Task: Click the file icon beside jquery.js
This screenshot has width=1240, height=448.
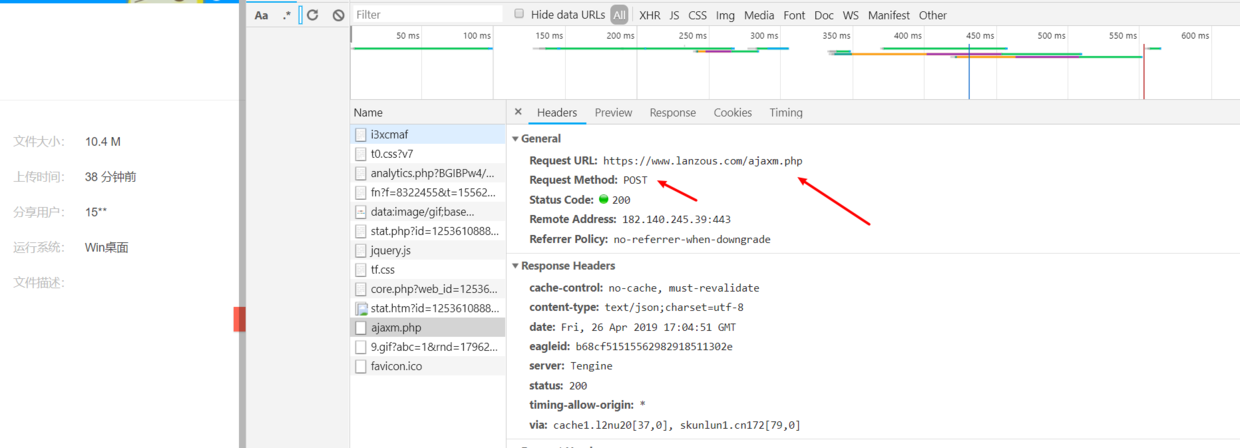Action: 361,250
